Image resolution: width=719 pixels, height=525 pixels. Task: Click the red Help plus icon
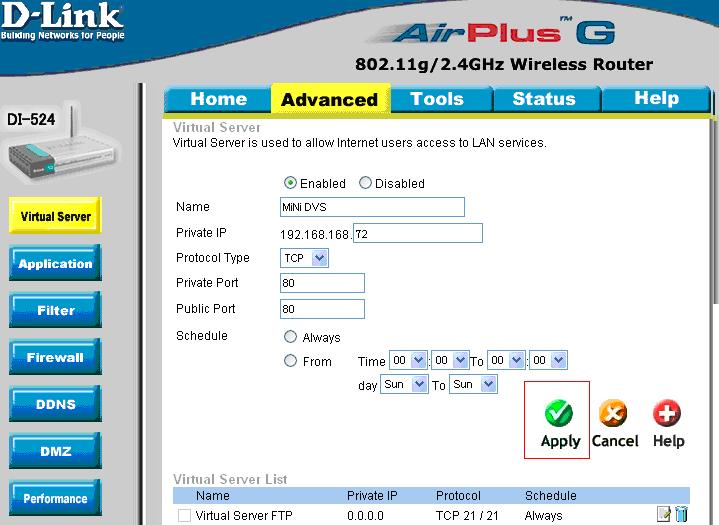(667, 413)
